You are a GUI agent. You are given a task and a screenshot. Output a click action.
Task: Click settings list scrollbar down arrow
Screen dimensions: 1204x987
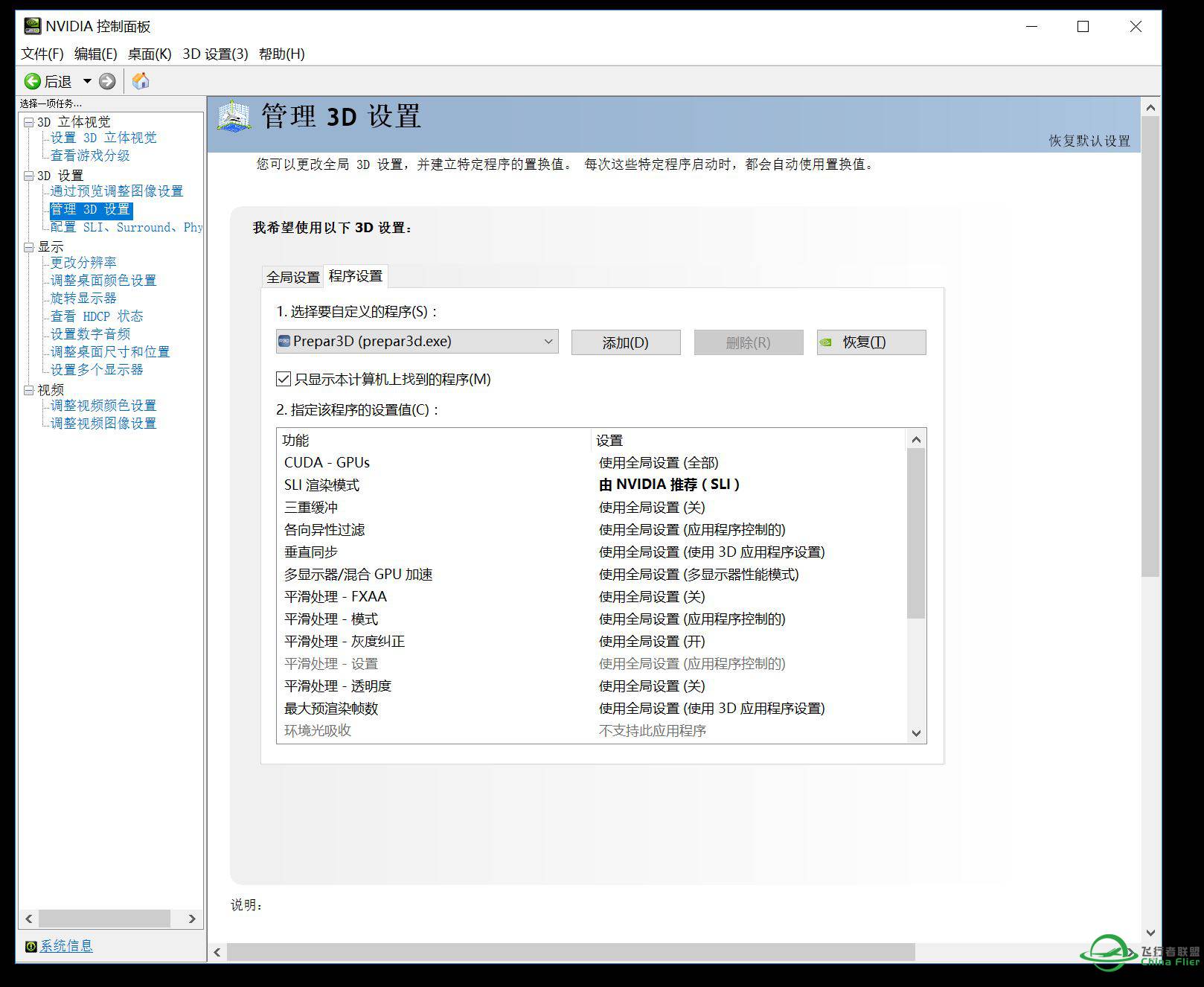click(916, 733)
